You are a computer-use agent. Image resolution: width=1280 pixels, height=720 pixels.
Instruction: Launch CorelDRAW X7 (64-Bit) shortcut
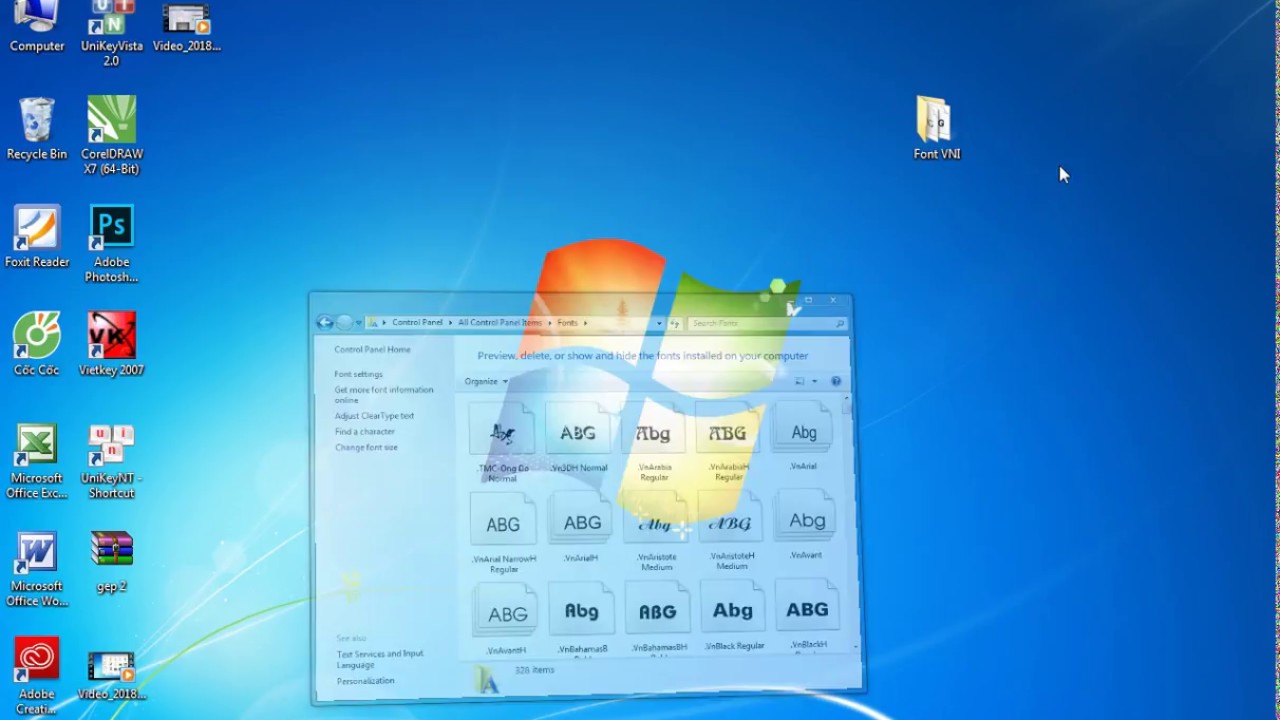(x=111, y=136)
